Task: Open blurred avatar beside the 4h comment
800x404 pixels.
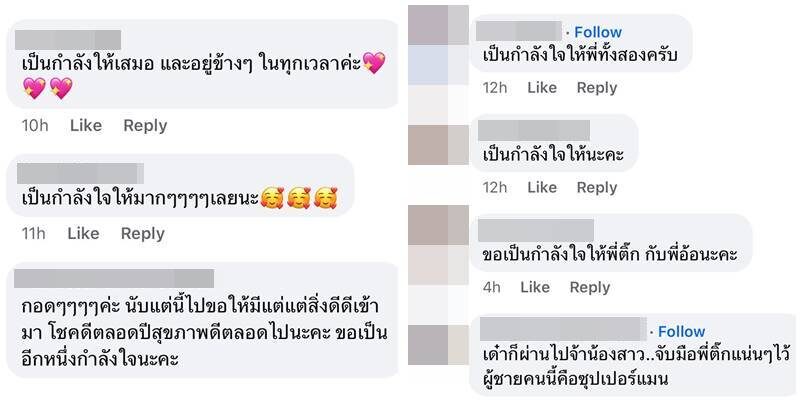Action: 438,225
